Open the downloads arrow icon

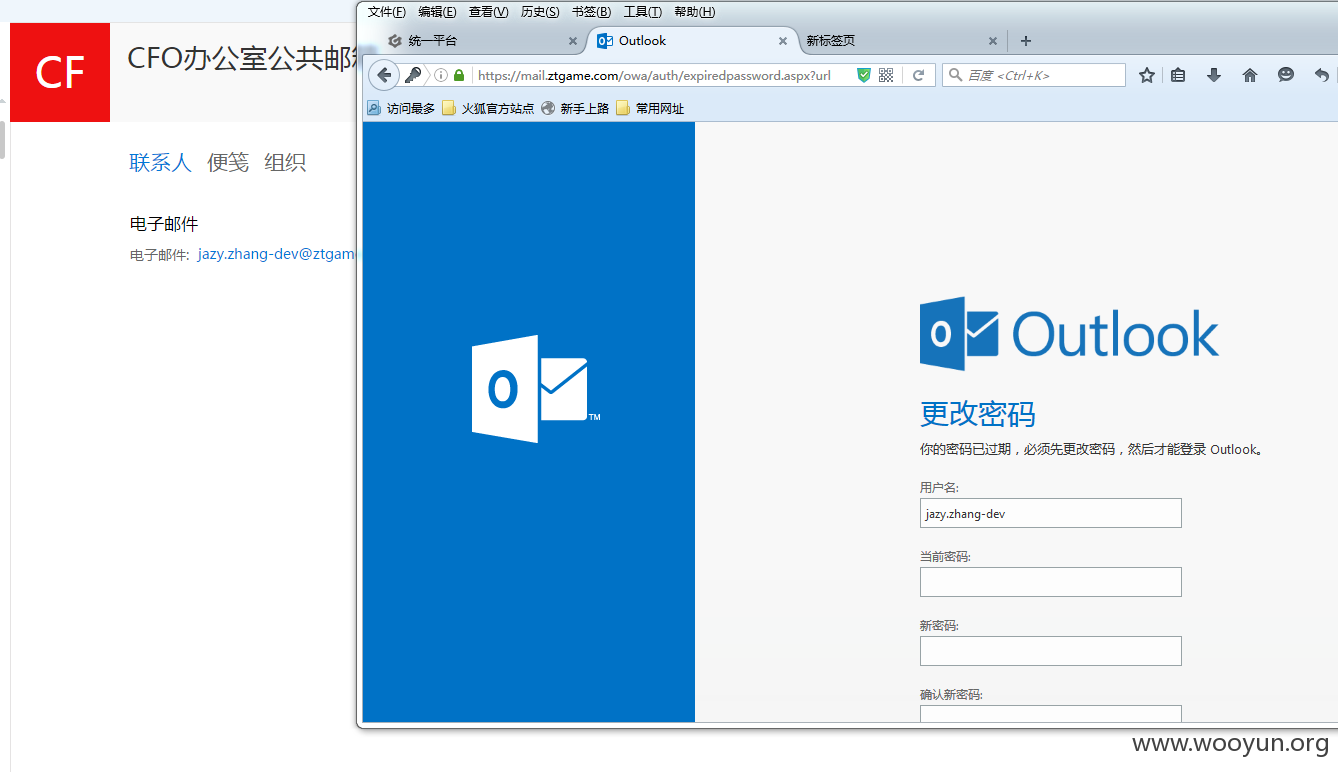(x=1214, y=75)
